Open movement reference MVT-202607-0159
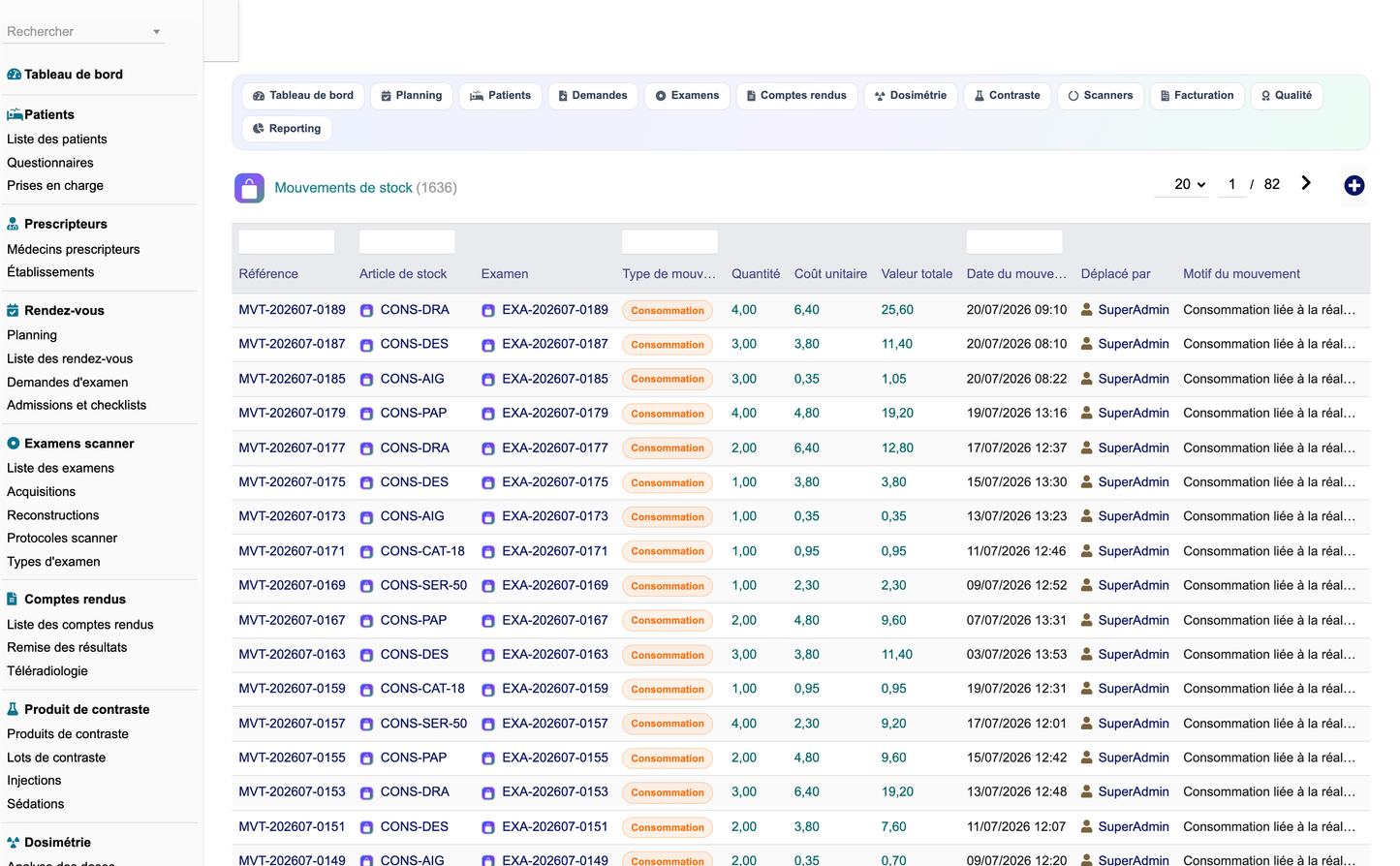Image resolution: width=1400 pixels, height=866 pixels. (292, 689)
